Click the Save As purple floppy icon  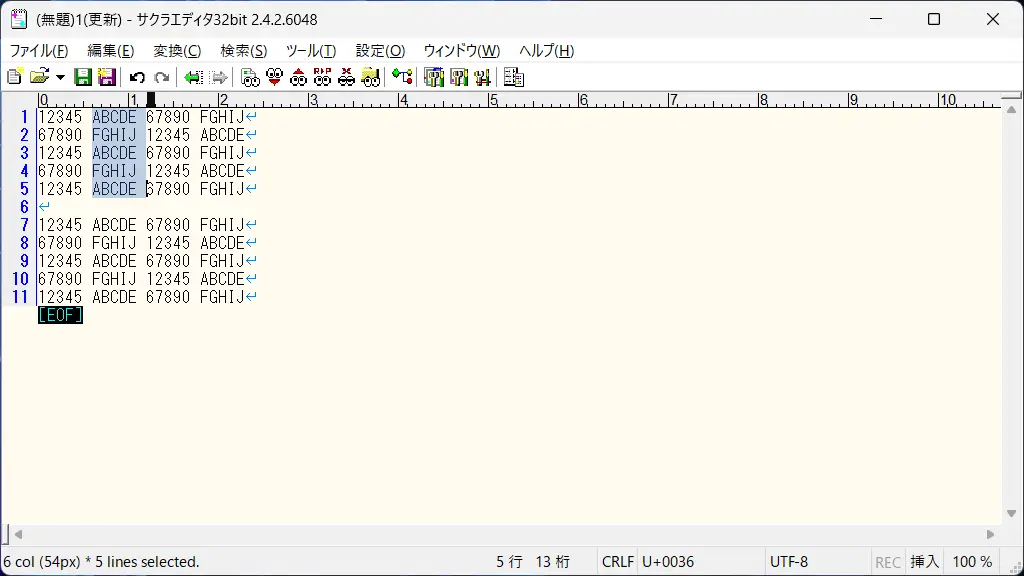(x=106, y=77)
